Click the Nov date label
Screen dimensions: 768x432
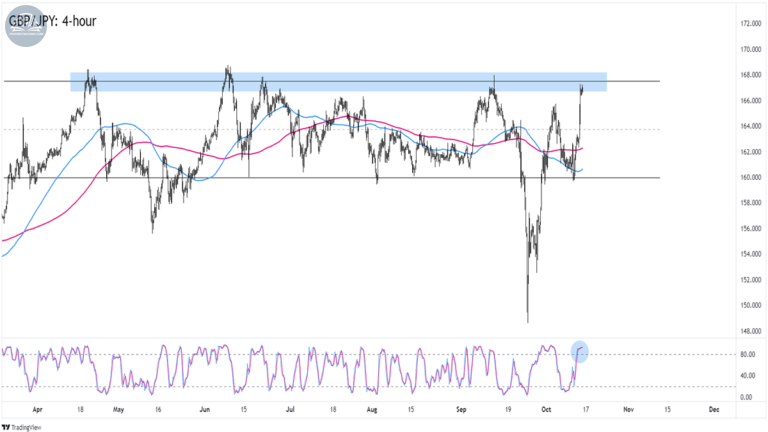click(628, 409)
